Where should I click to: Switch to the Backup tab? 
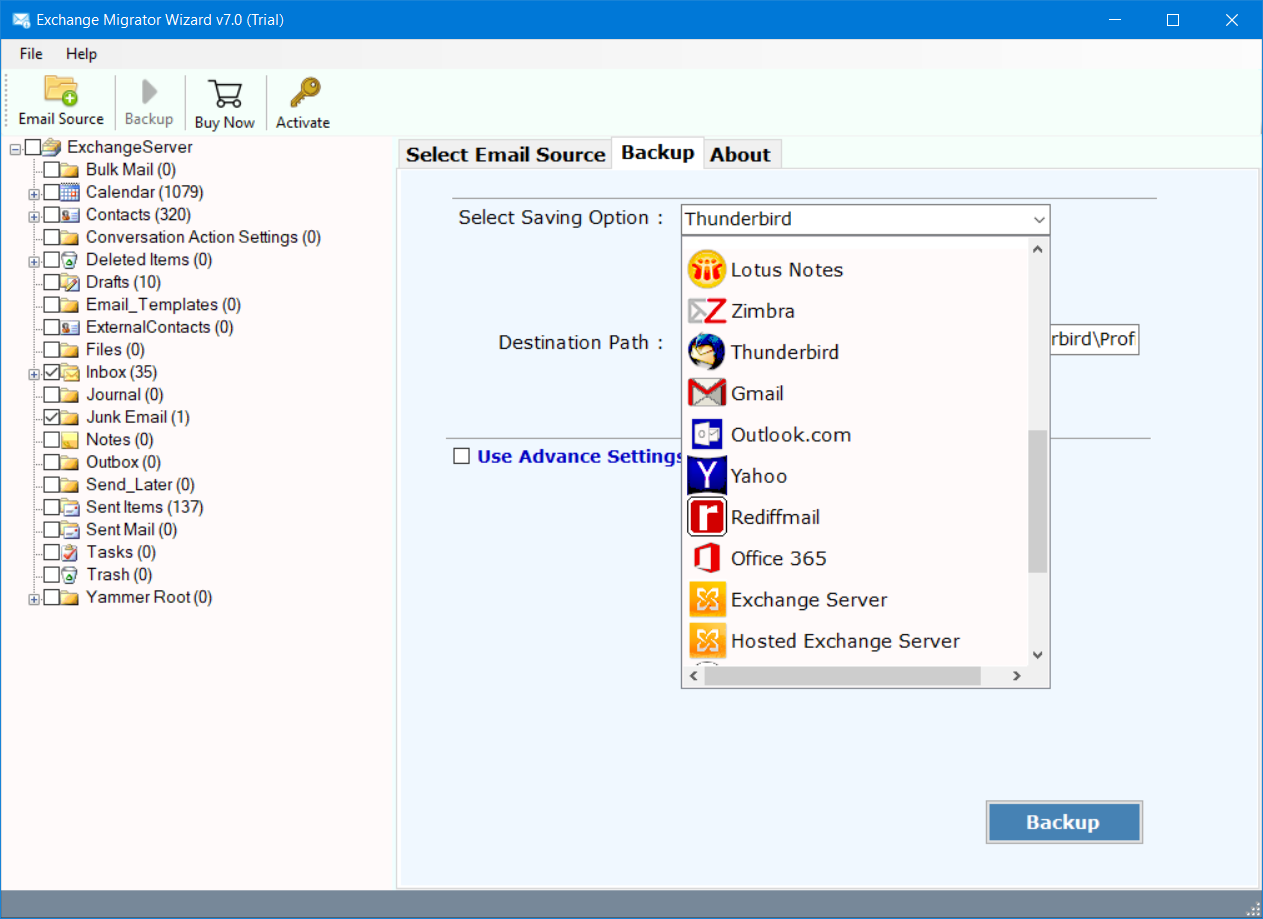pyautogui.click(x=658, y=152)
